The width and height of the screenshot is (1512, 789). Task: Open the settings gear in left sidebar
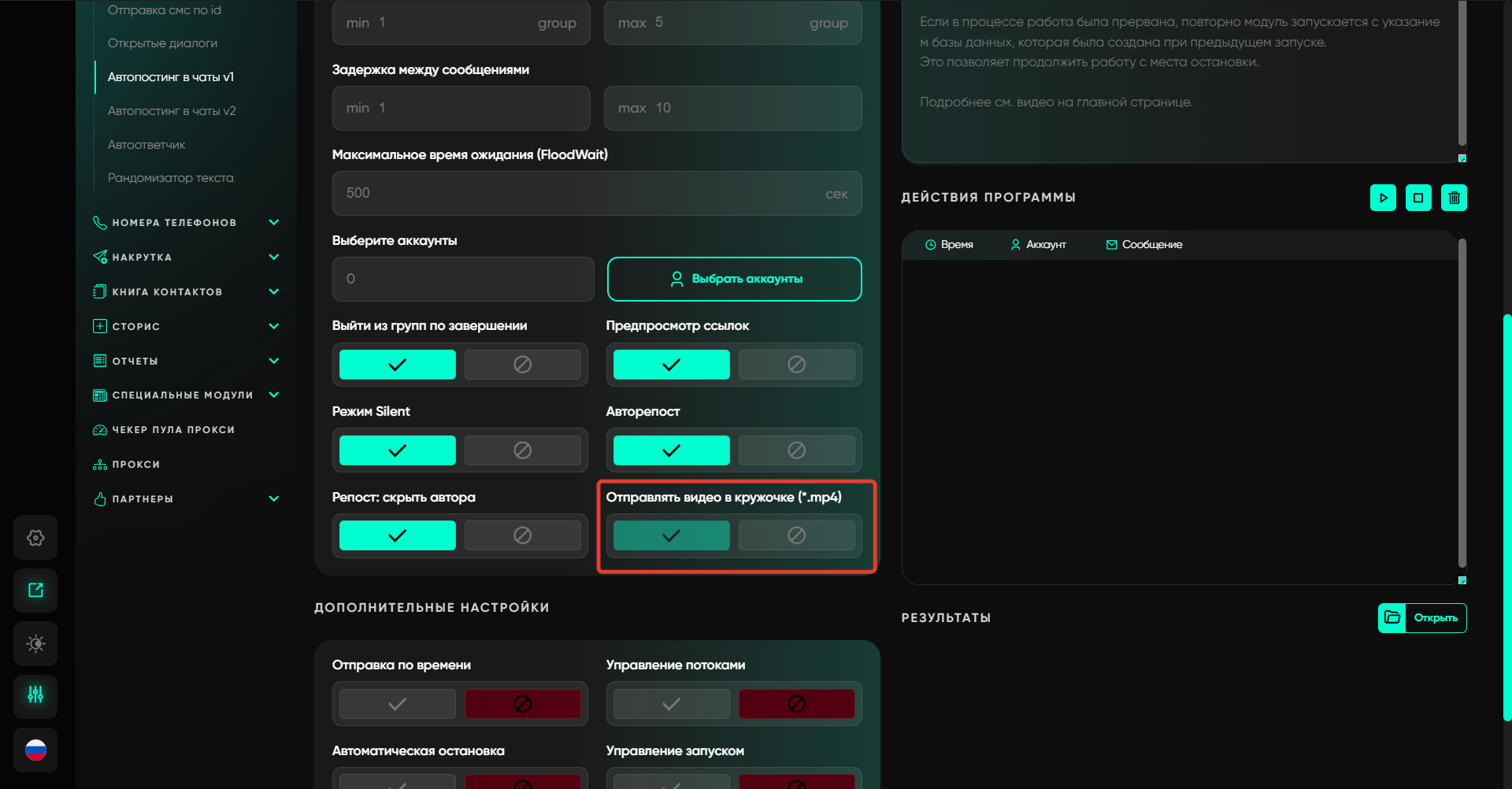pos(35,538)
